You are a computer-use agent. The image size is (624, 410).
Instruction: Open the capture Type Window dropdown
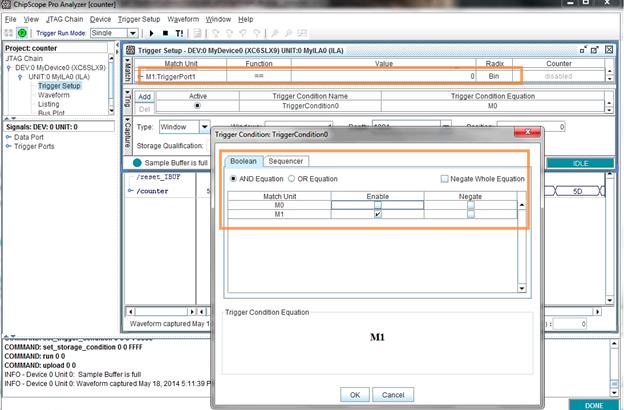205,127
